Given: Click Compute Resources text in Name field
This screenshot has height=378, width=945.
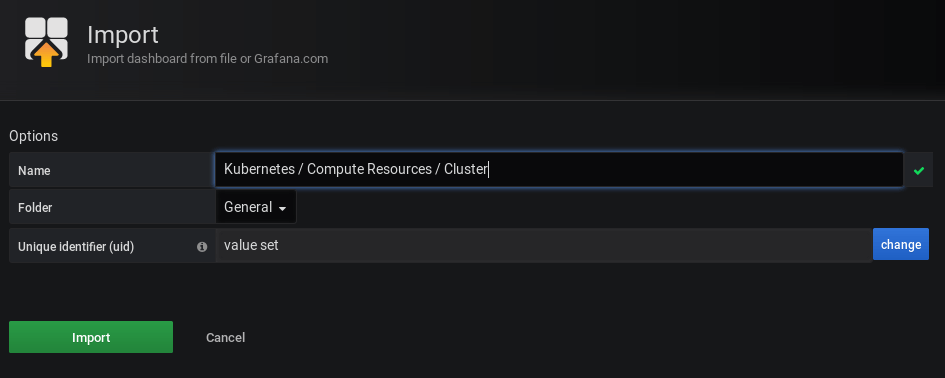Looking at the screenshot, I should (369, 169).
